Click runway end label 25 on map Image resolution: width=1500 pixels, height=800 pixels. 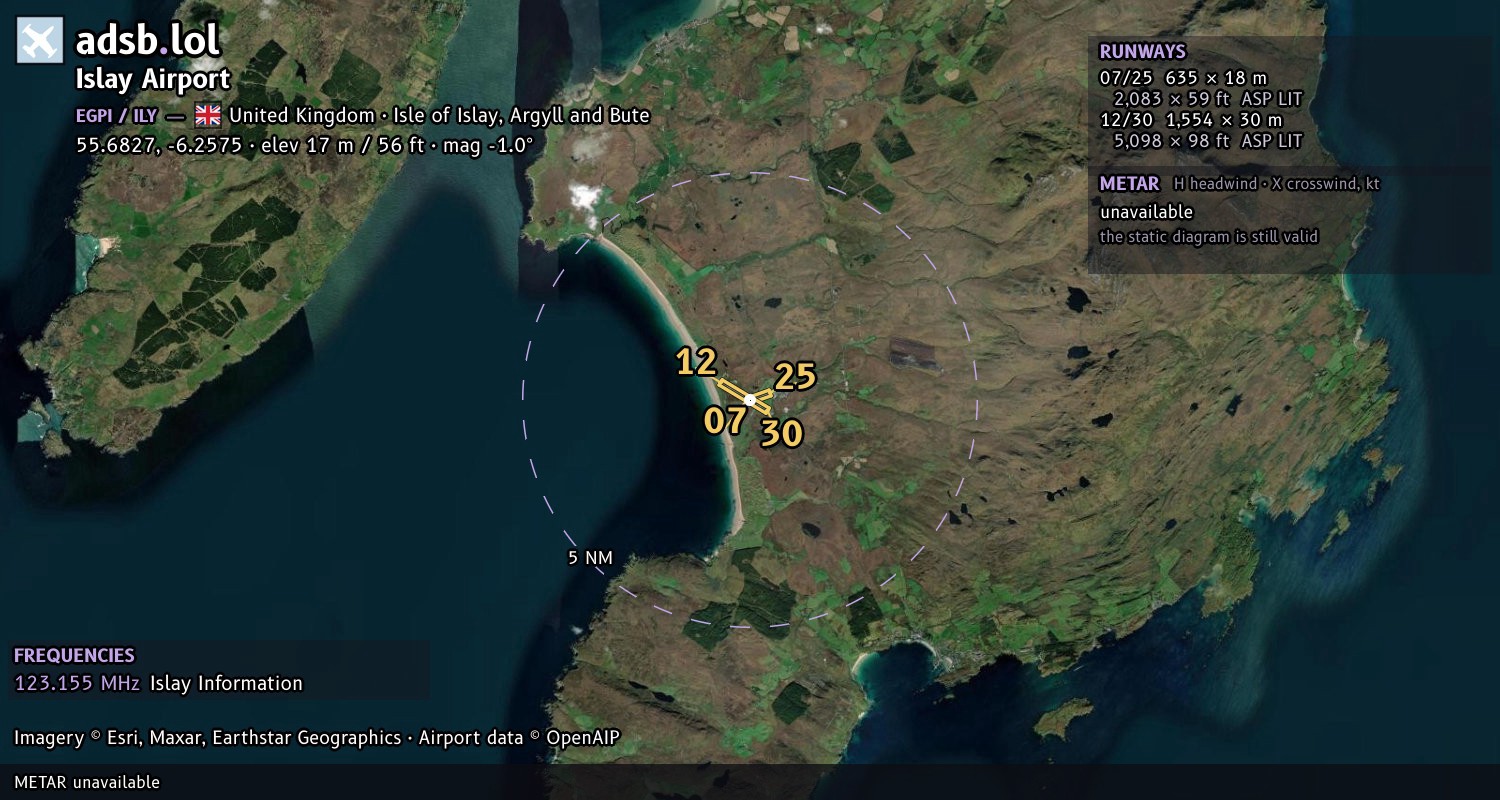coord(795,376)
